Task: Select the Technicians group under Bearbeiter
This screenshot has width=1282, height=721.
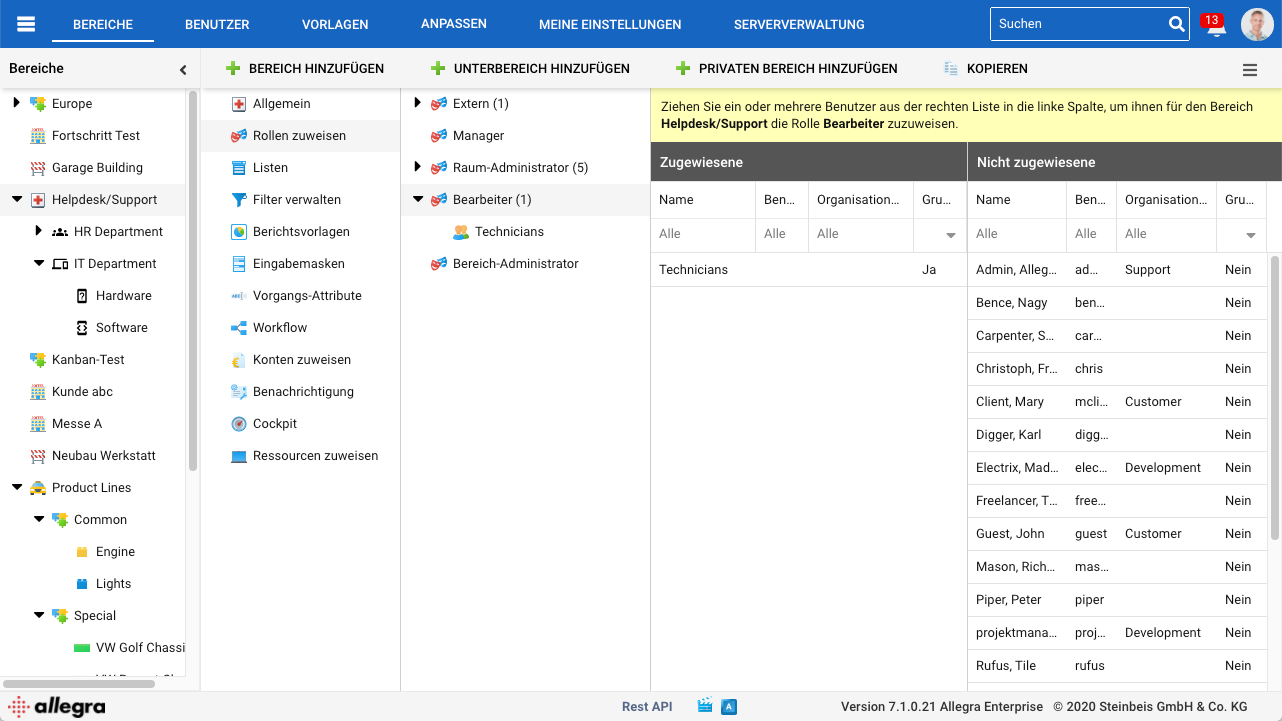Action: 509,232
